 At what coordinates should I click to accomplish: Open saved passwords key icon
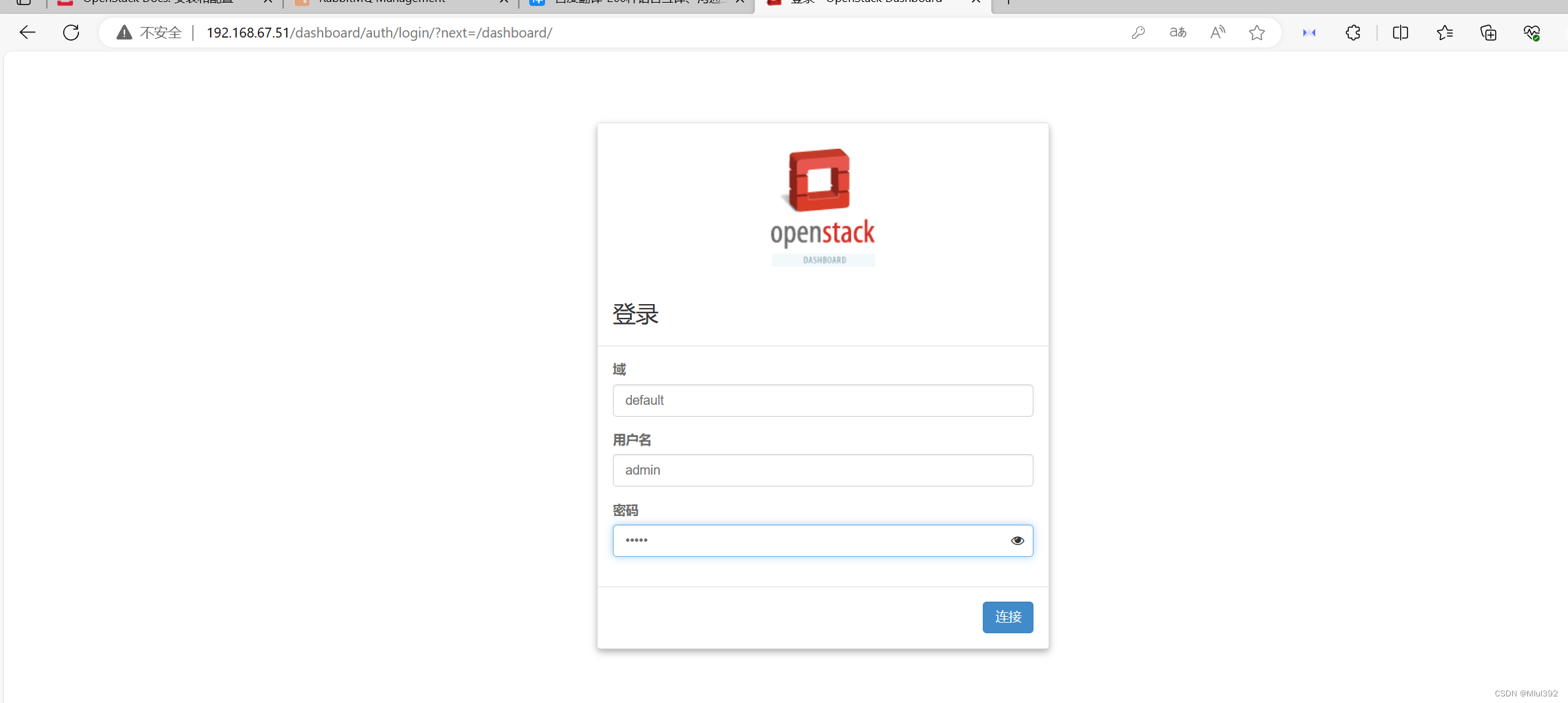[1138, 32]
